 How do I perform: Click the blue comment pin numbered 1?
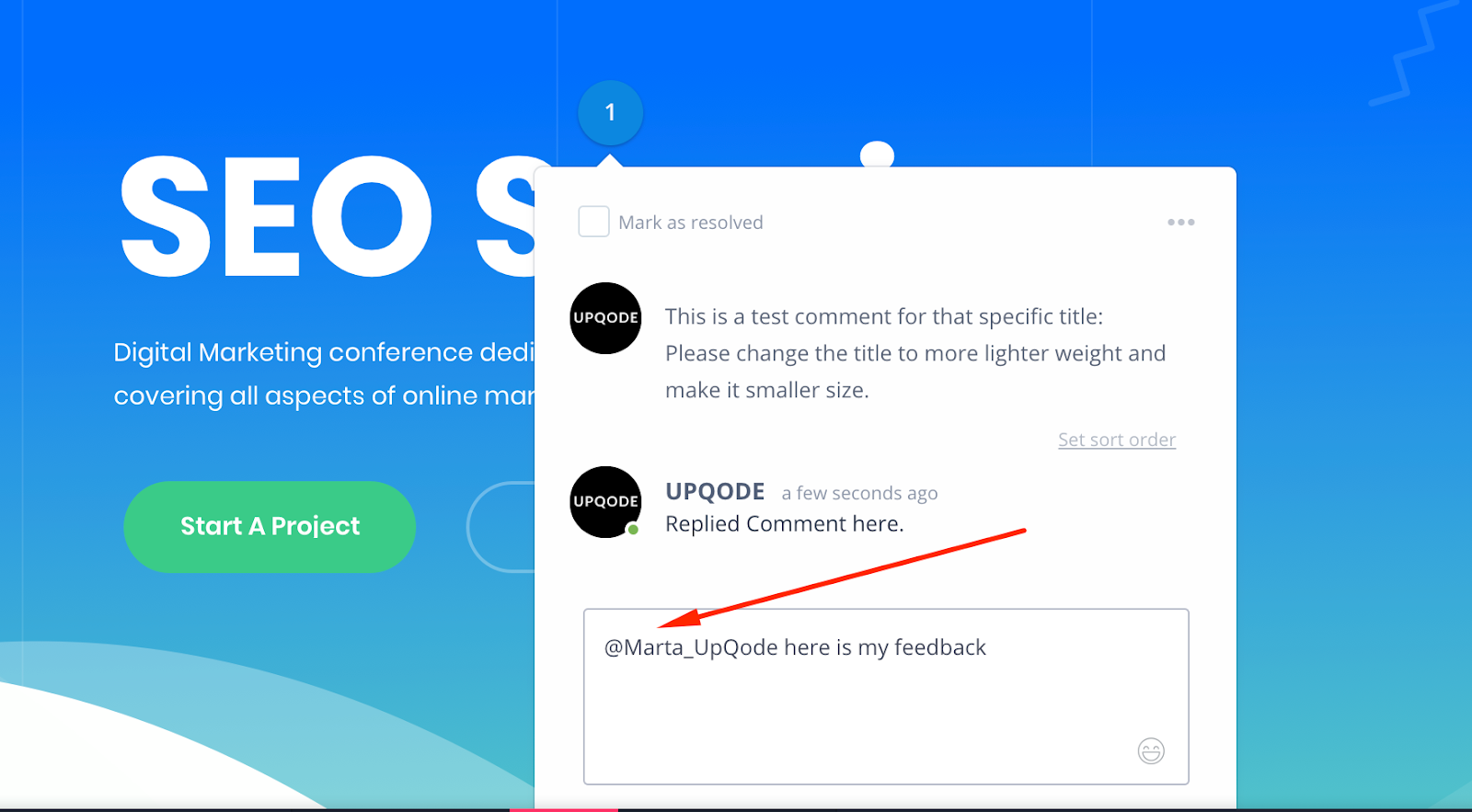tap(610, 112)
